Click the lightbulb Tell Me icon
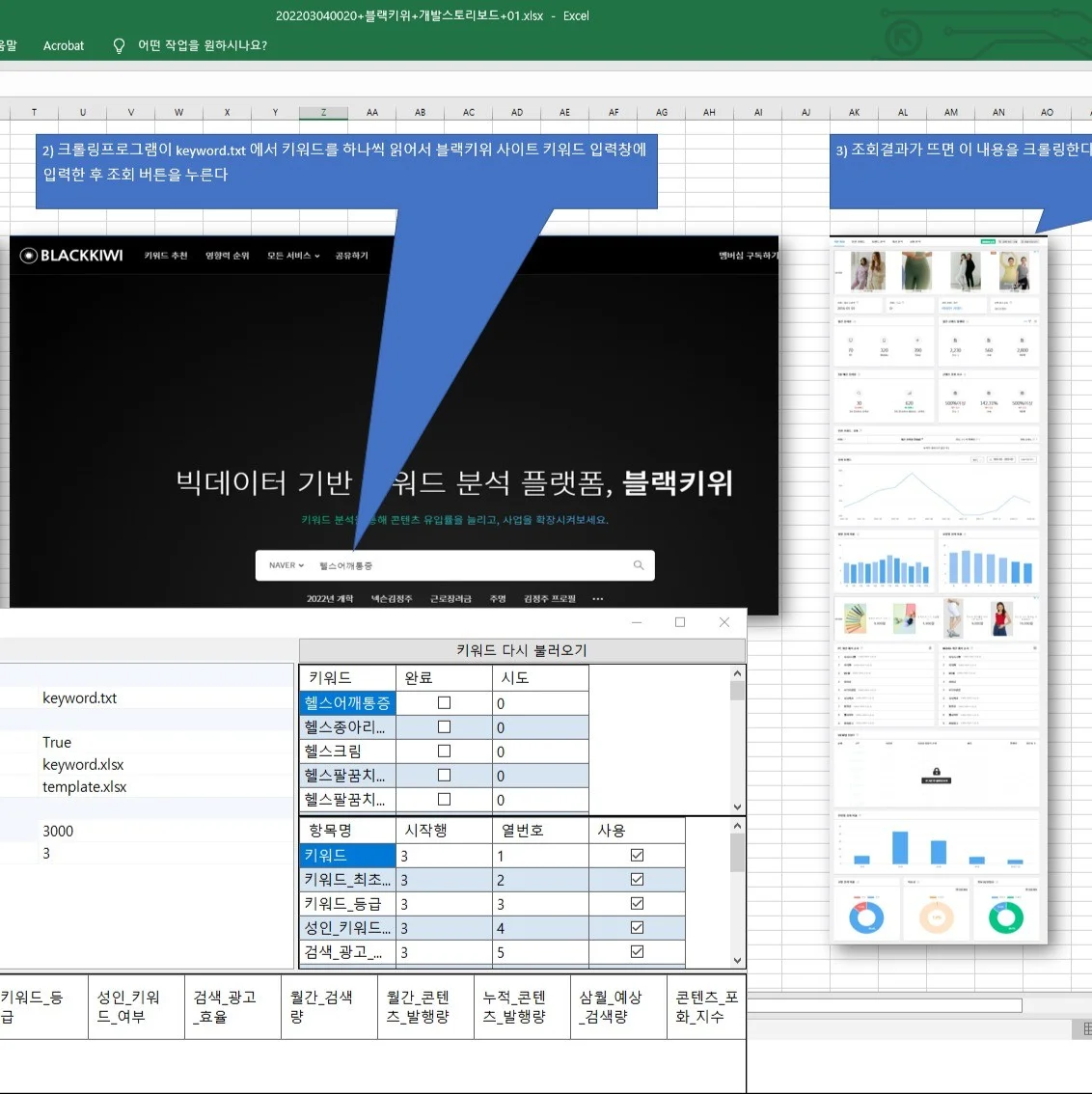The image size is (1092, 1094). click(x=119, y=45)
